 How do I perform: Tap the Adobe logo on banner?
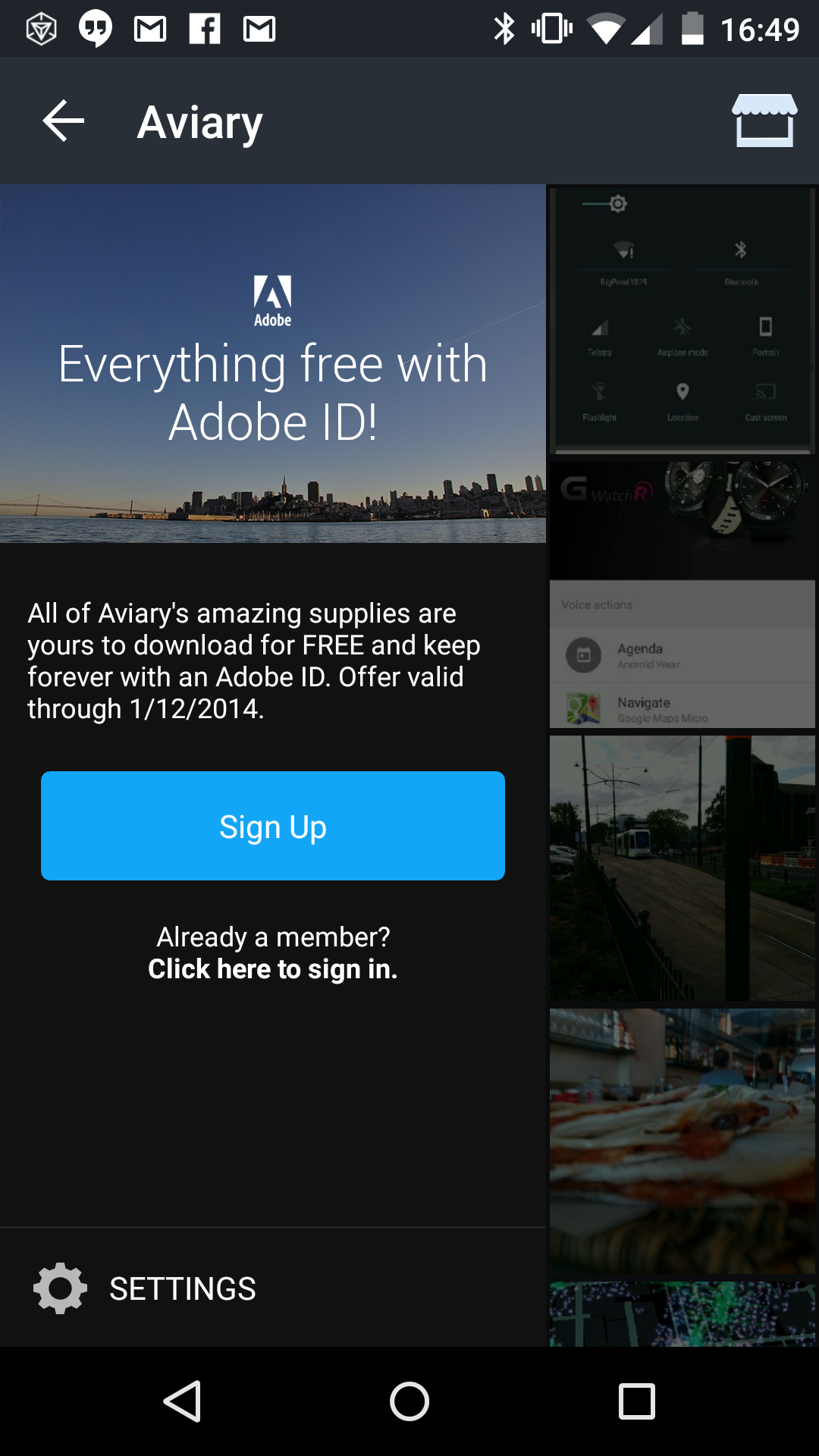[x=273, y=301]
